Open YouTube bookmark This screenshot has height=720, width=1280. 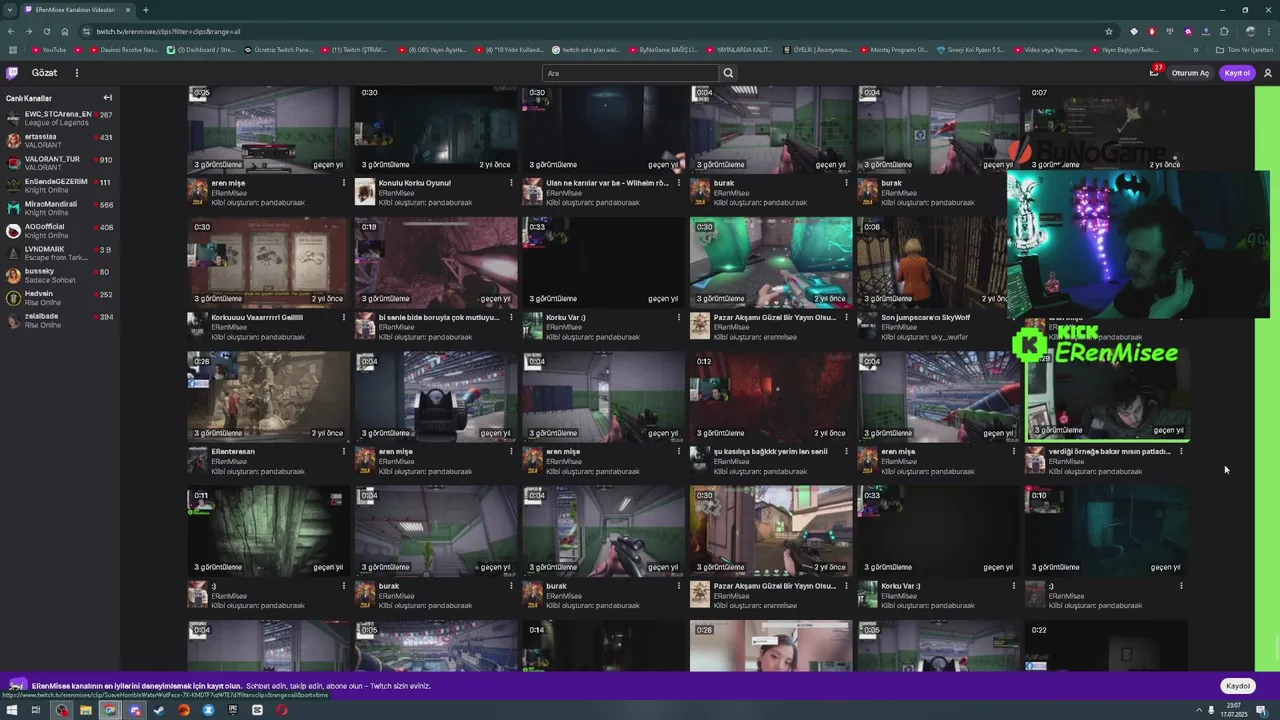pyautogui.click(x=49, y=49)
